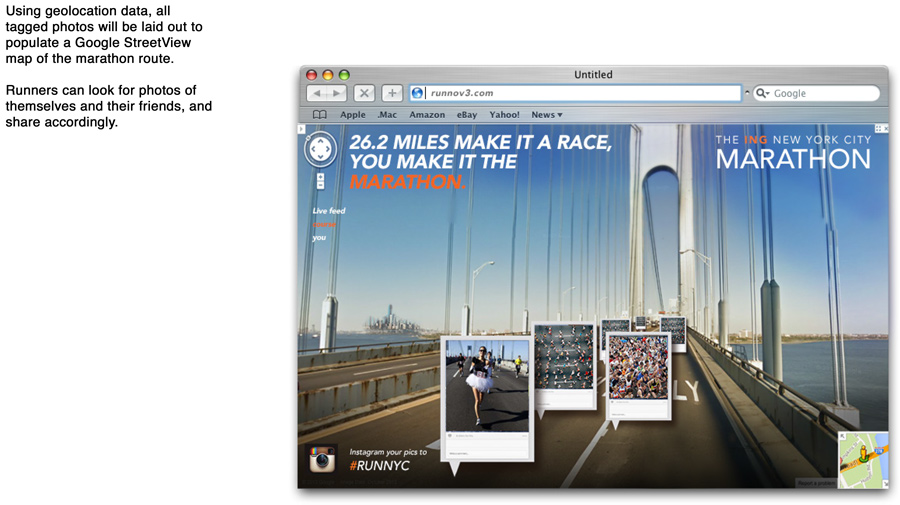Click the globe icon in address bar

click(x=417, y=93)
